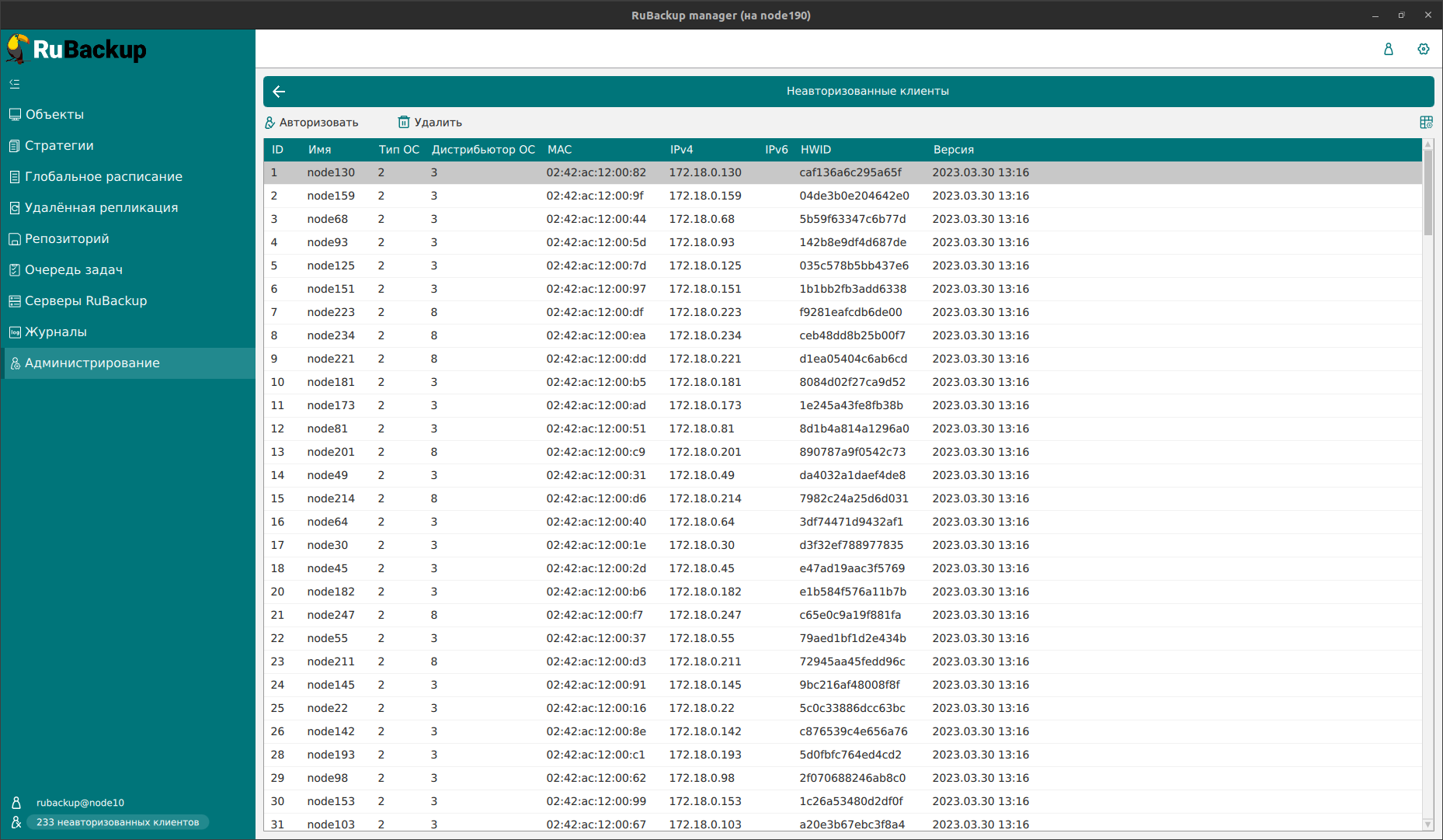Click the 233 unauthorized clients badge
Image resolution: width=1443 pixels, height=840 pixels.
[118, 822]
